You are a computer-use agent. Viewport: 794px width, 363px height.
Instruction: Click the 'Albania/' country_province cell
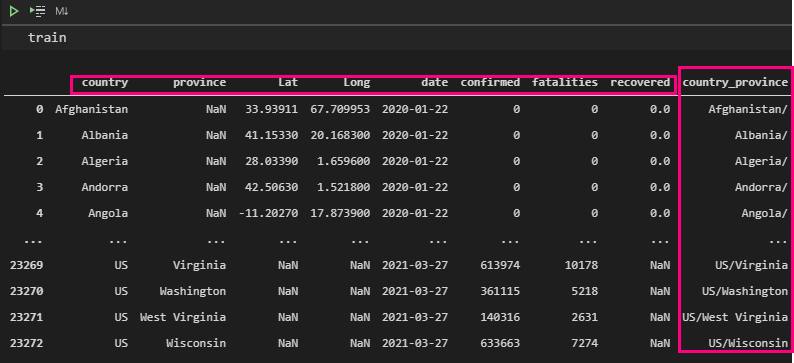762,135
